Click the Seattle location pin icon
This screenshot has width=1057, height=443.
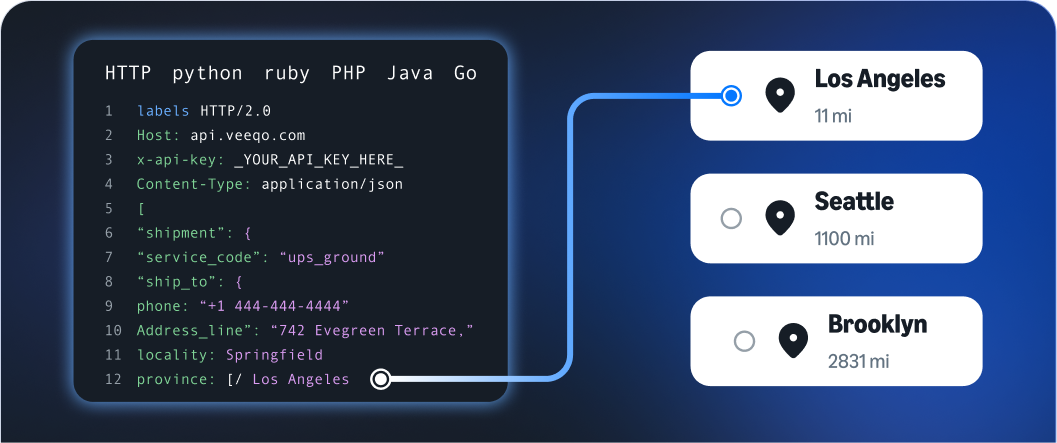tap(780, 218)
